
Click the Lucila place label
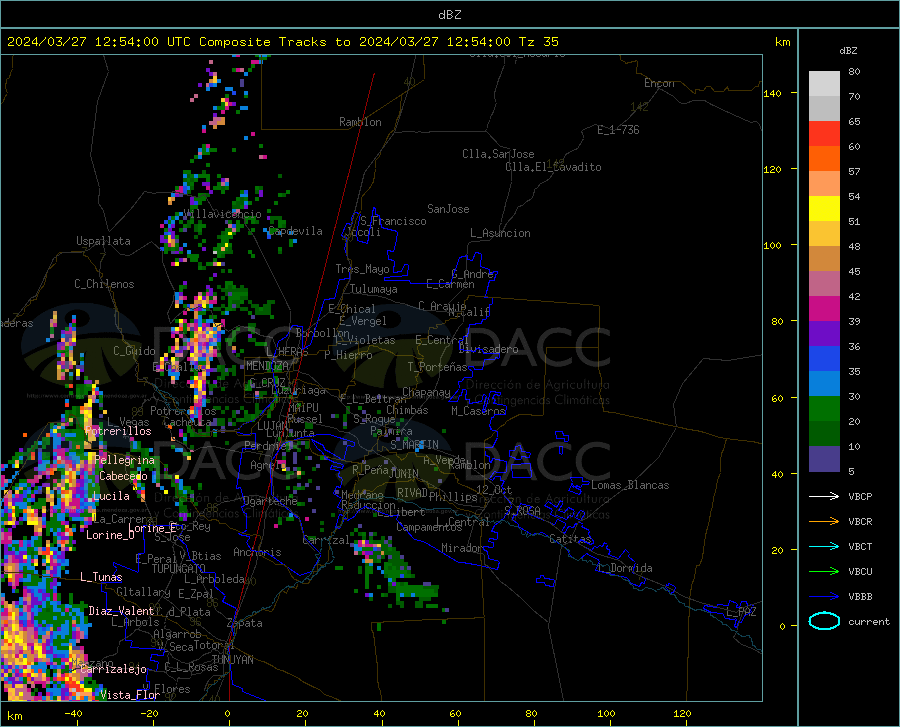tap(111, 496)
